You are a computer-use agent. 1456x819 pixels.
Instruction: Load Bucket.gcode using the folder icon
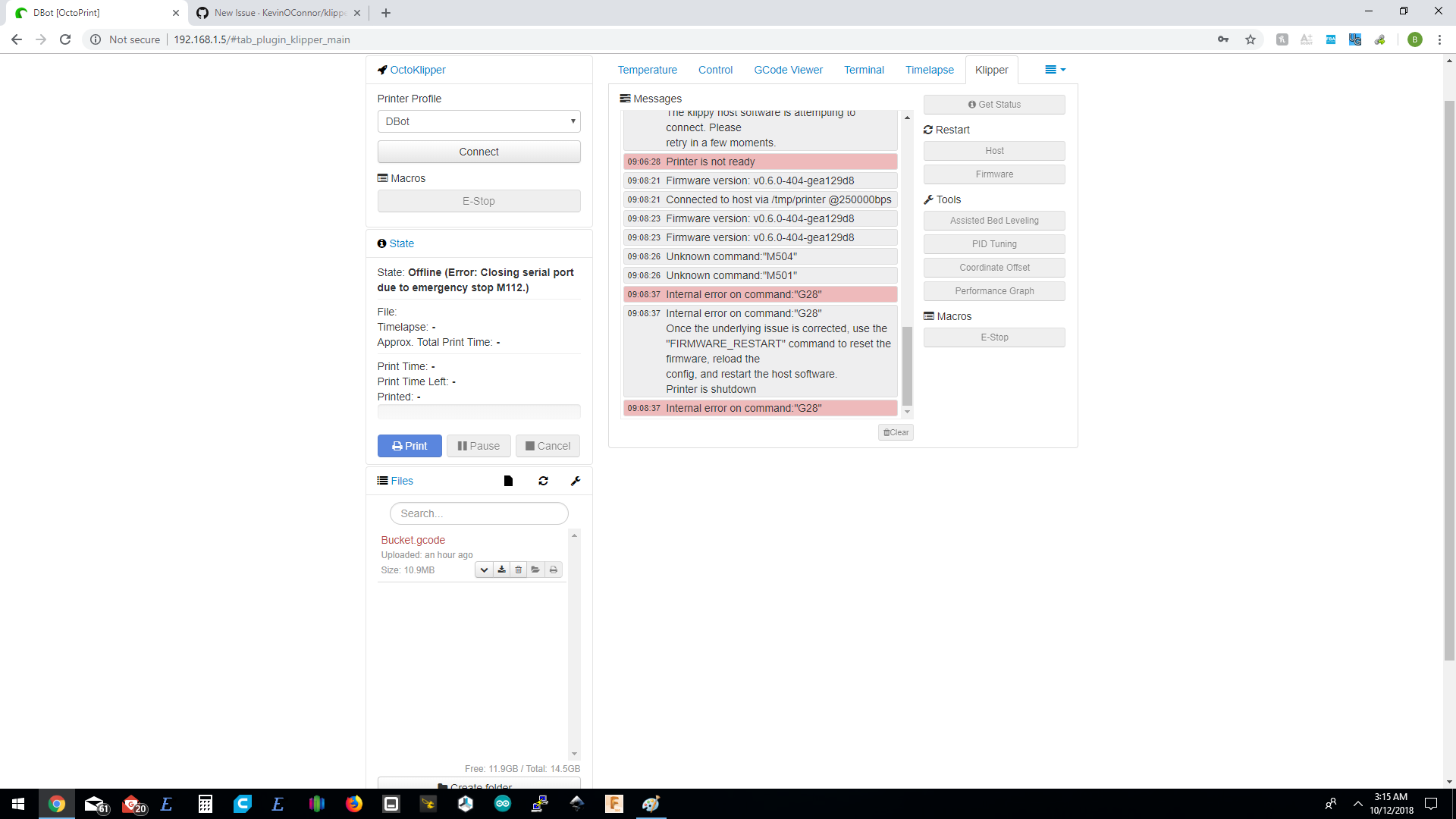point(535,570)
